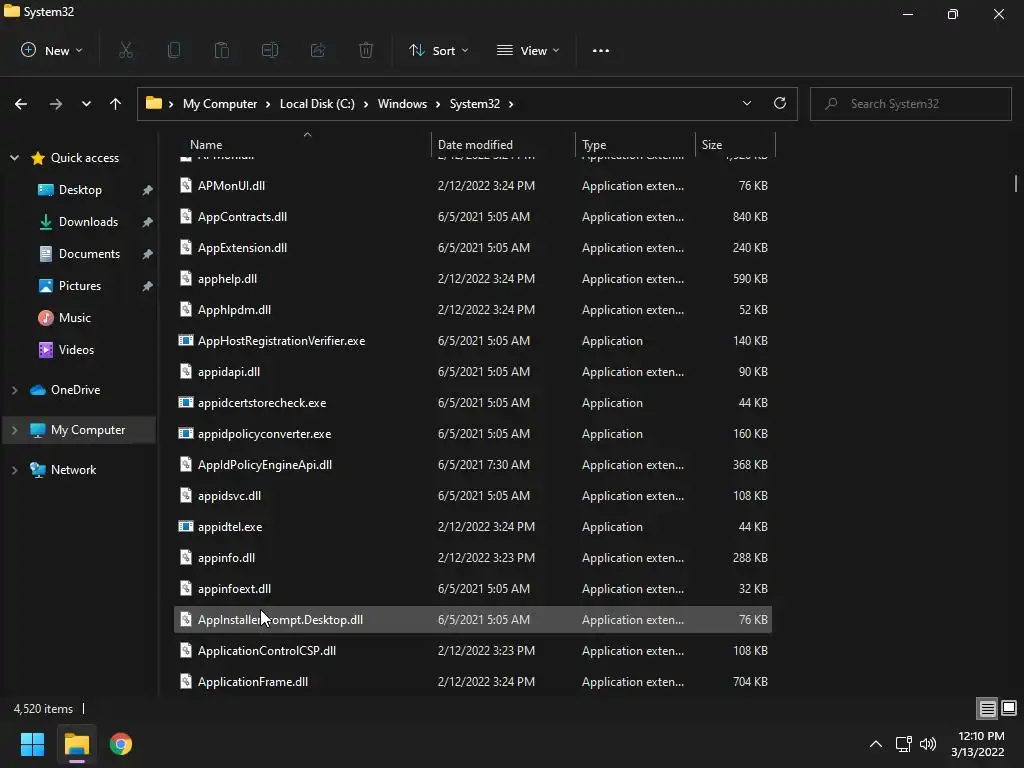1024x768 pixels.
Task: Go forward with the right arrow
Action: click(56, 104)
